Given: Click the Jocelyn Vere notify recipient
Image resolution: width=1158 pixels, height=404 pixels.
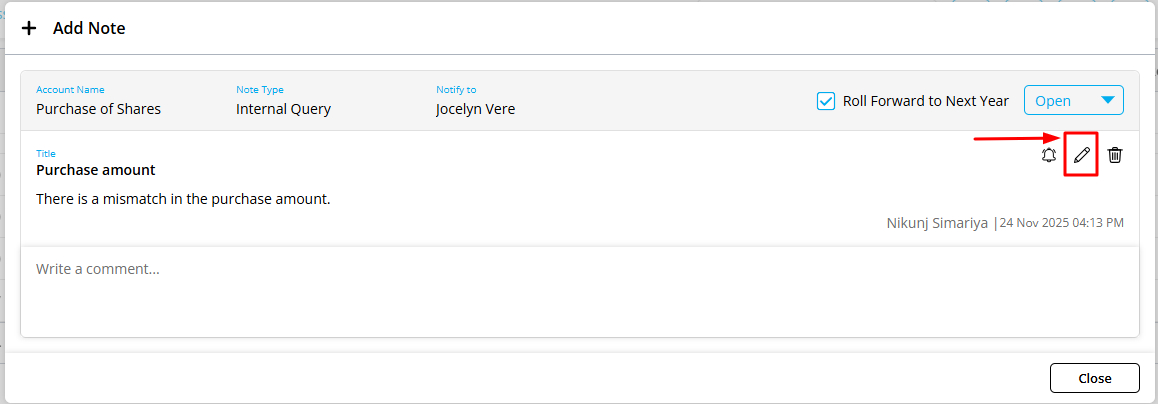Looking at the screenshot, I should pyautogui.click(x=475, y=109).
